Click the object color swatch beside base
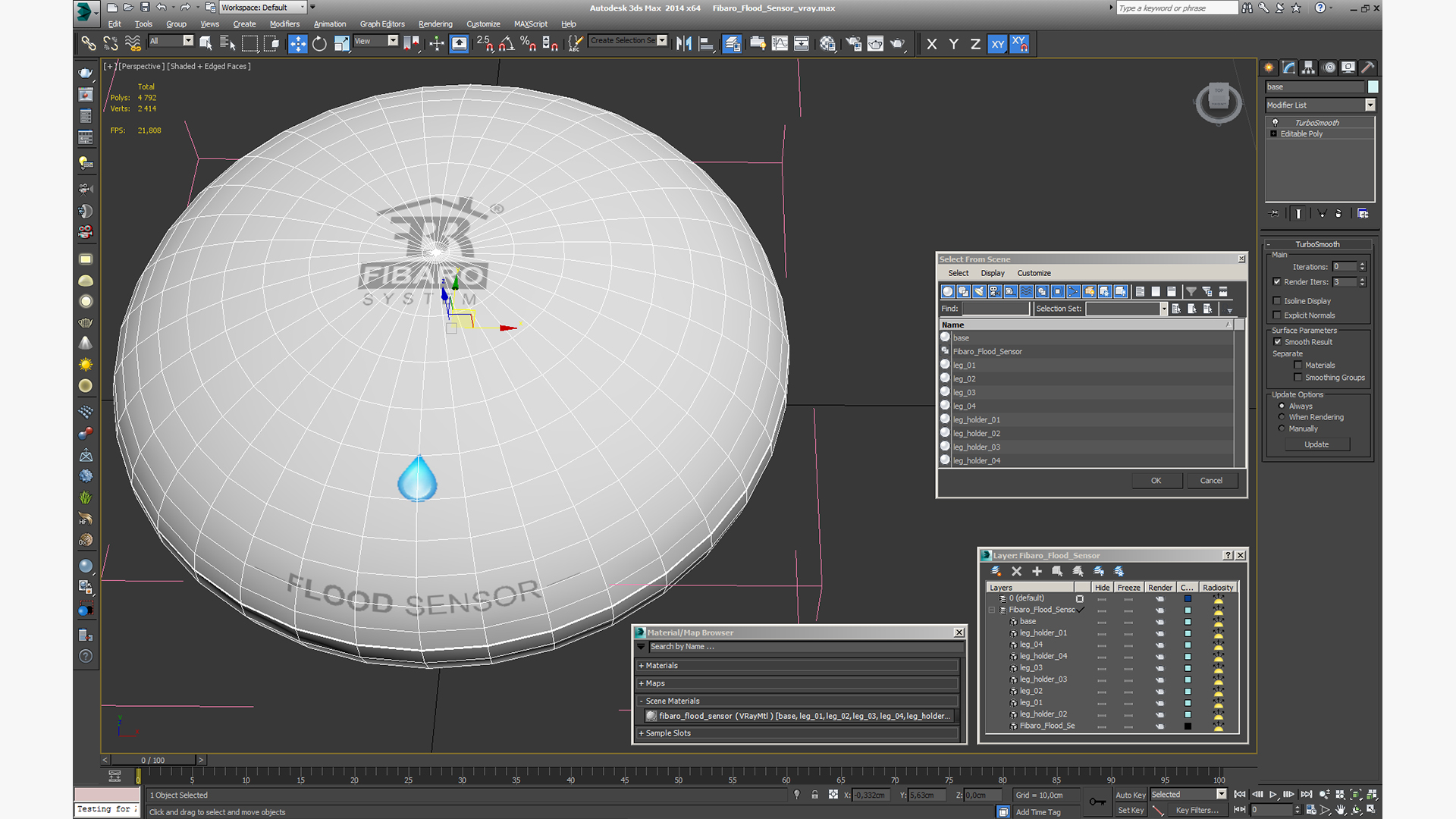This screenshot has width=1456, height=819. click(1373, 87)
